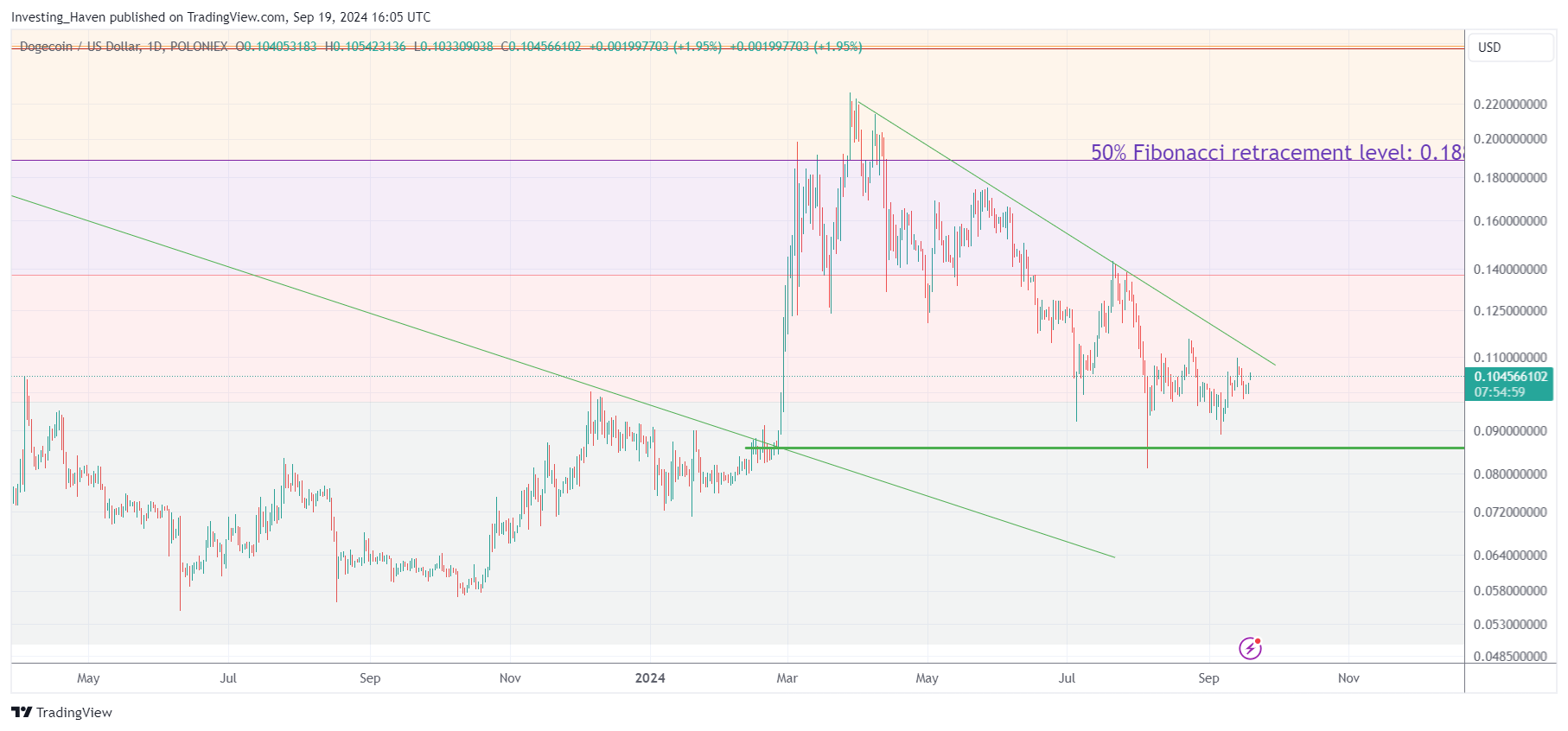
Task: Click the 0.064000000 price axis label
Action: tap(1510, 556)
